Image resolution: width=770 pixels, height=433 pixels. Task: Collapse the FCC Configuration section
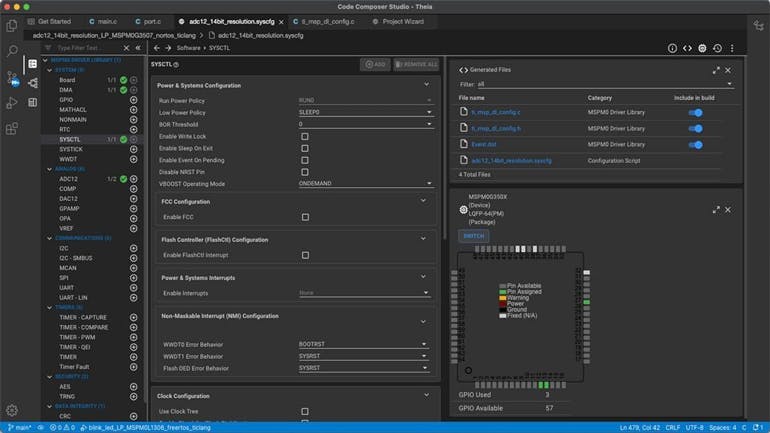pos(423,201)
